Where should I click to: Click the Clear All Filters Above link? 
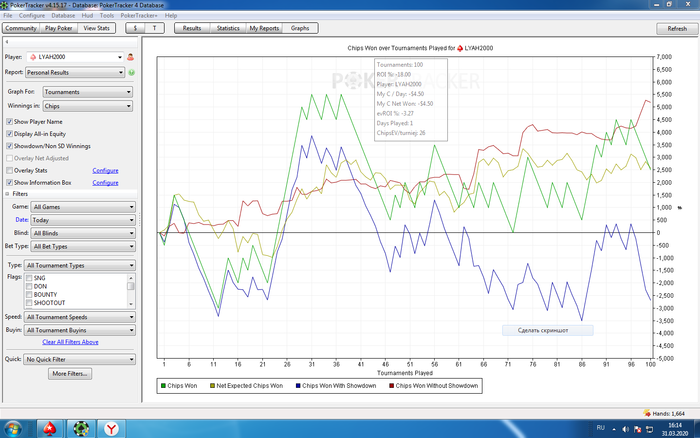(x=70, y=342)
